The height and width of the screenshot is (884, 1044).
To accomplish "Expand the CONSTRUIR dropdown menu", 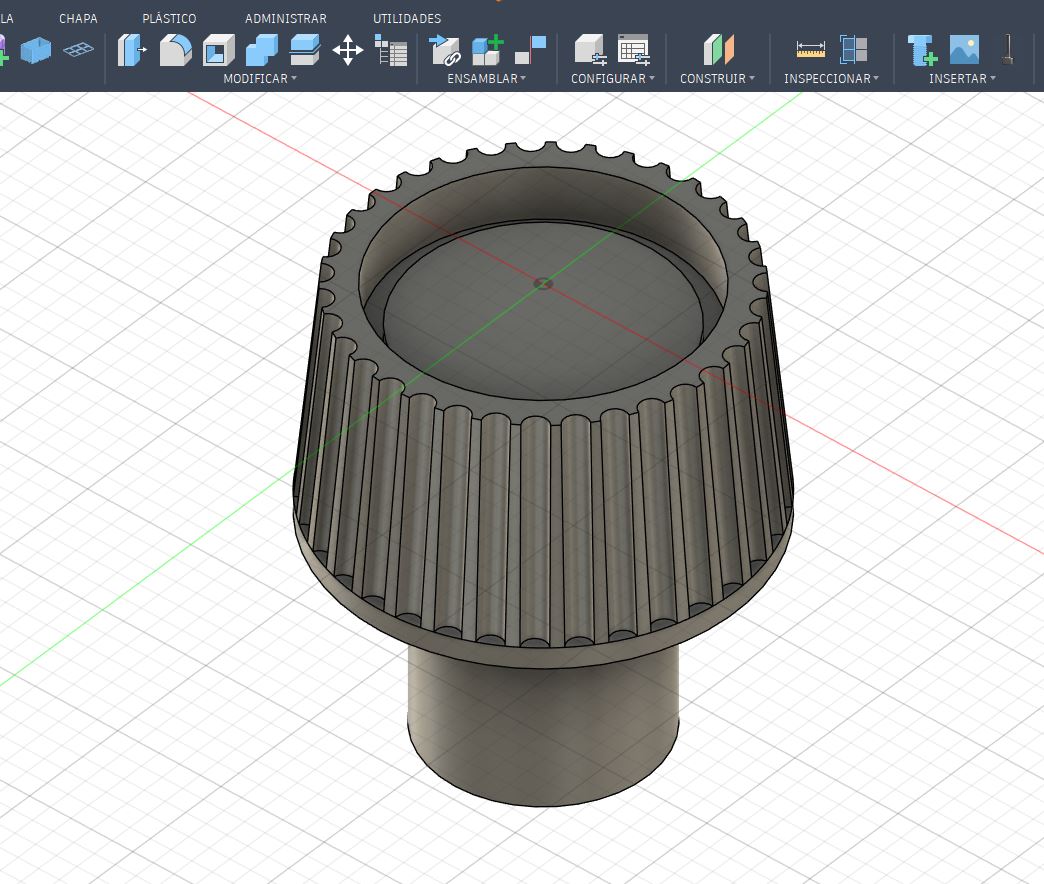I will 717,79.
